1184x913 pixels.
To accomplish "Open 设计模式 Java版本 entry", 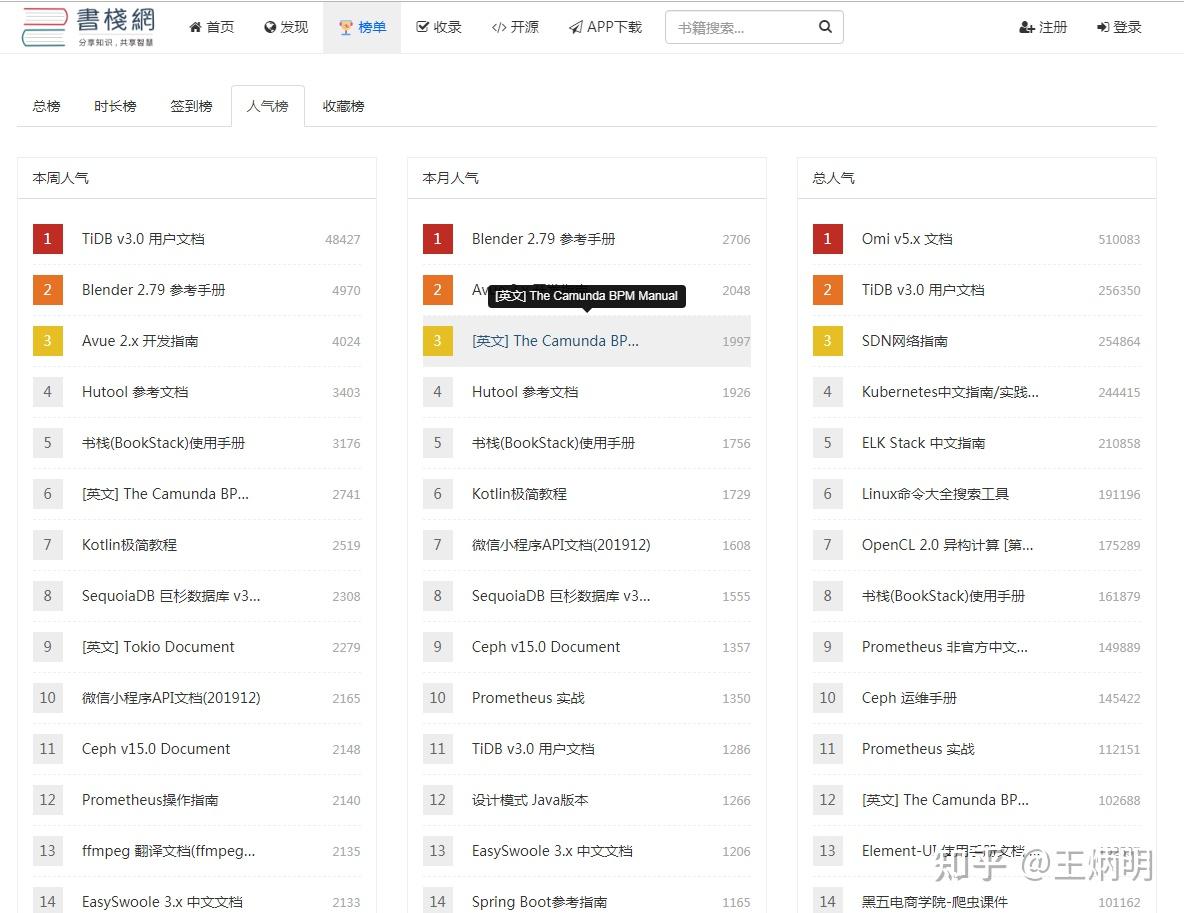I will (530, 800).
